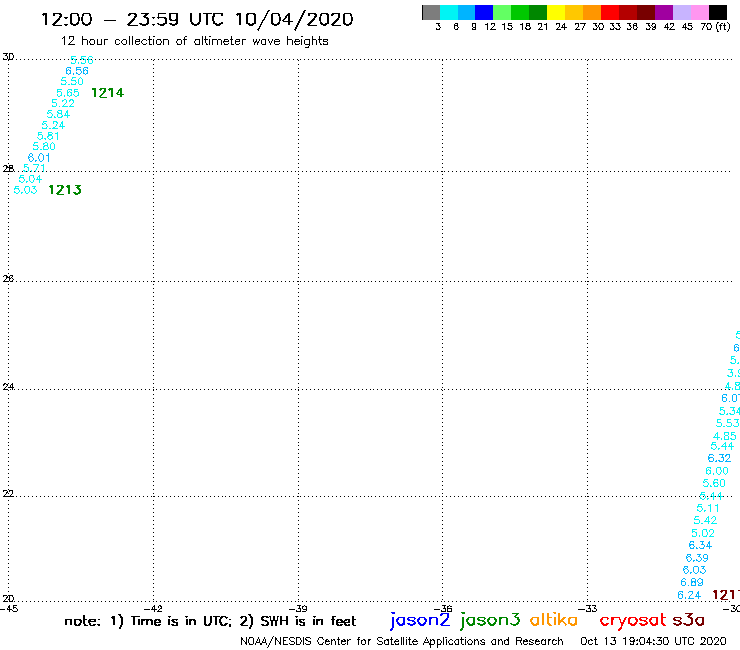The width and height of the screenshot is (740, 650).
Task: Click longitude axis label -45
Action: click(9, 608)
